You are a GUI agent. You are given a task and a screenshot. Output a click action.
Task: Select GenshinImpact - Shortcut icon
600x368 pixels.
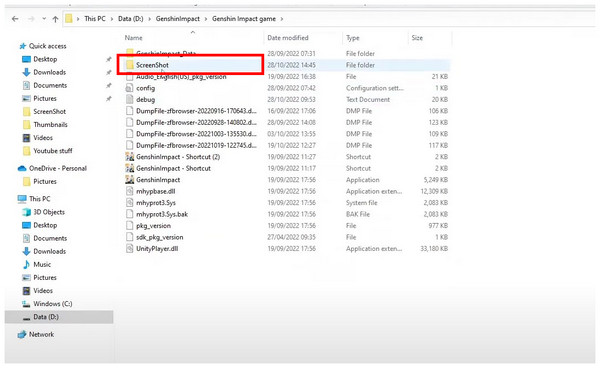click(x=130, y=168)
